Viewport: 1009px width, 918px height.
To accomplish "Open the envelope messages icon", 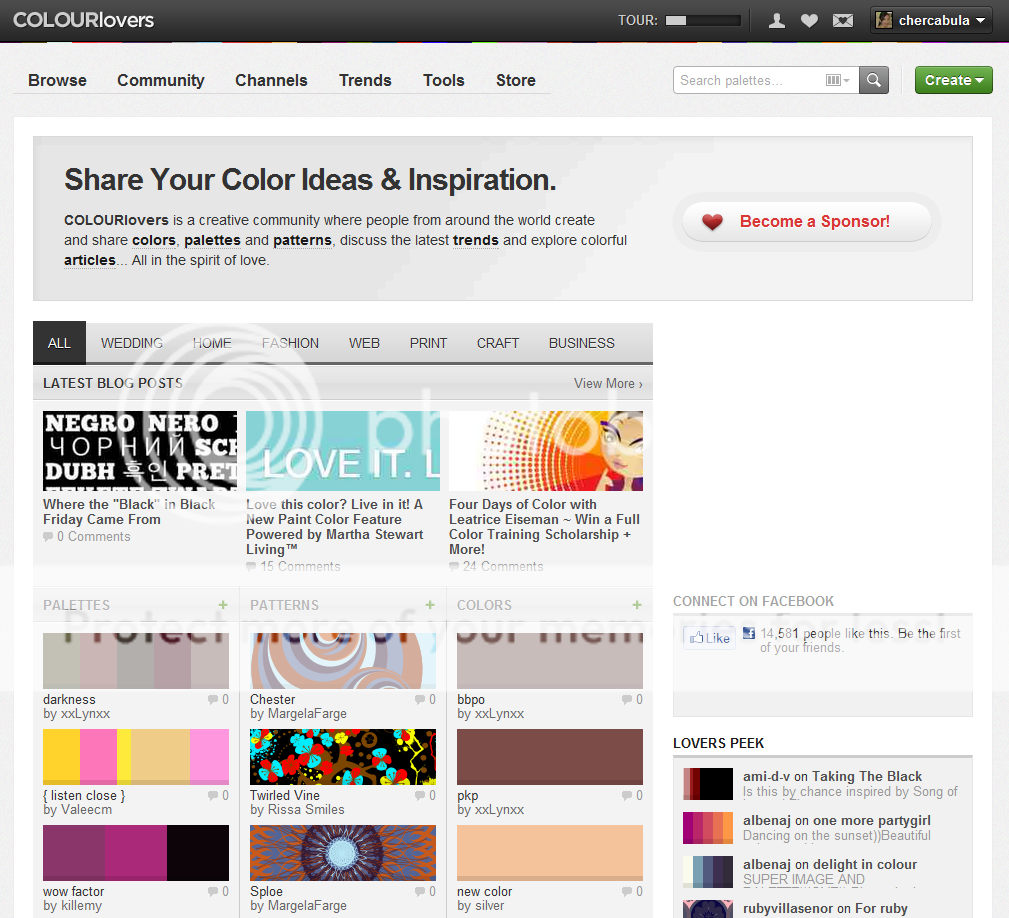I will (x=843, y=21).
